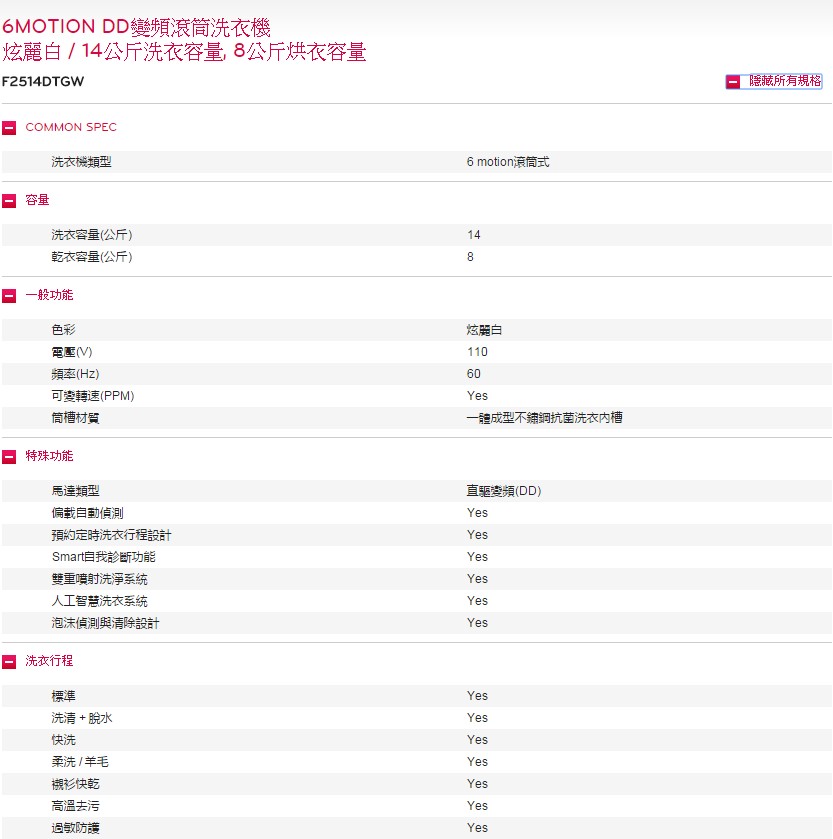The width and height of the screenshot is (833, 839).
Task: Click Yes in the 泡沫偵測與清除設計 row
Action: (x=477, y=623)
